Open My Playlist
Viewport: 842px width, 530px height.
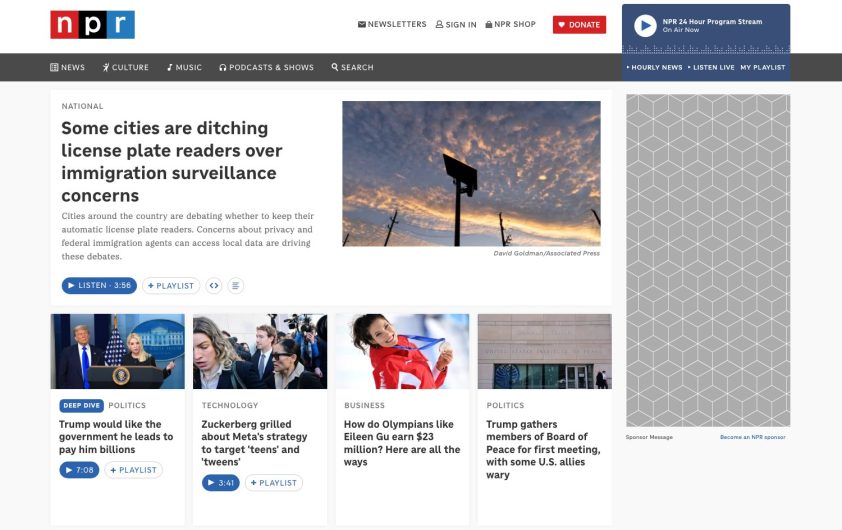[763, 67]
